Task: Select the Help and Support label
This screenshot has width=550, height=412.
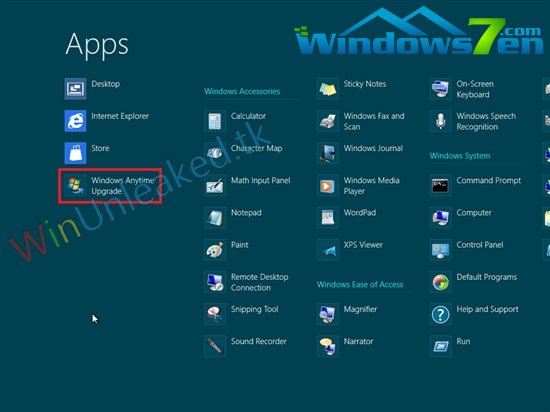Action: [488, 309]
